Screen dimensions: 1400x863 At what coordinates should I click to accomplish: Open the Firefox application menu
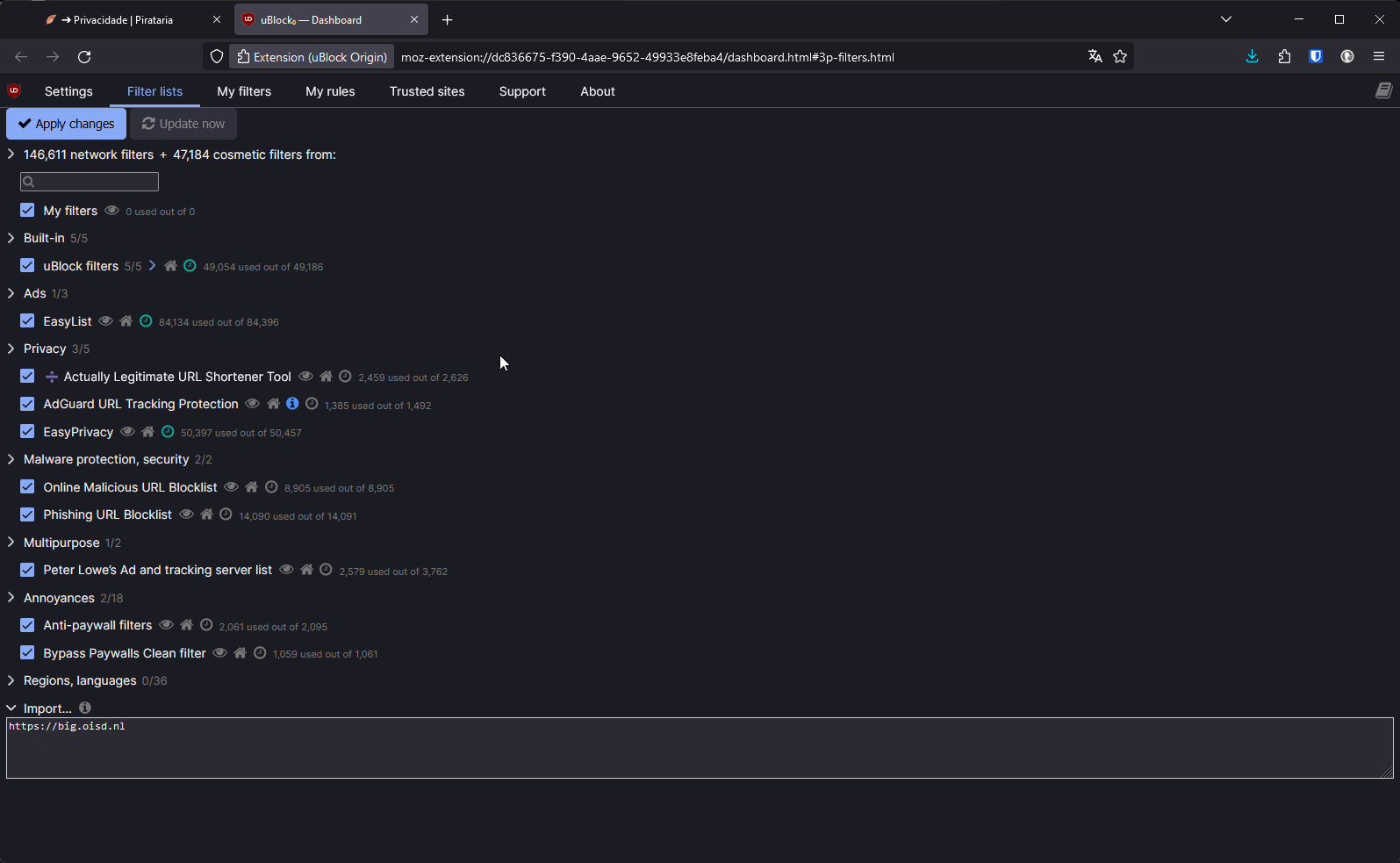click(1379, 56)
